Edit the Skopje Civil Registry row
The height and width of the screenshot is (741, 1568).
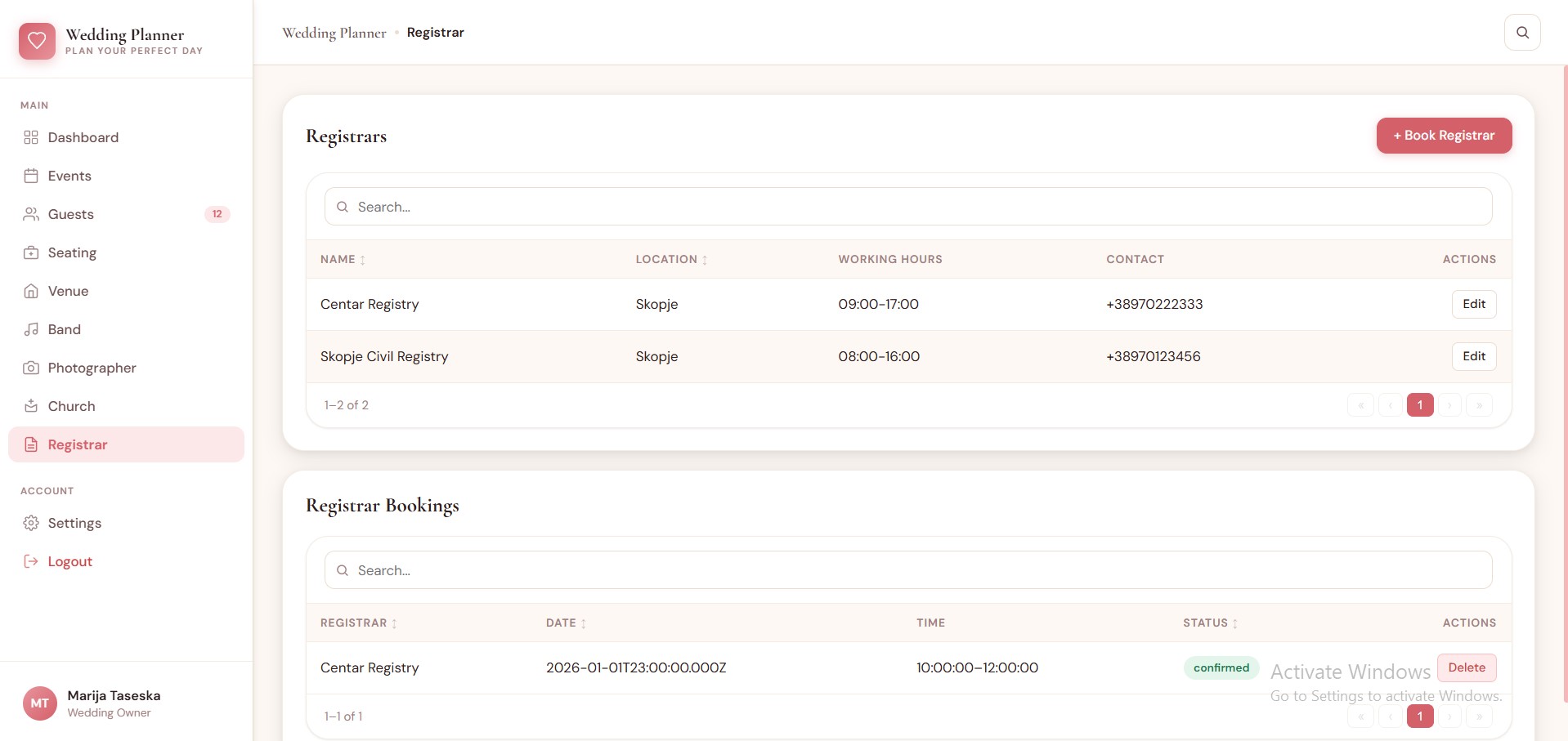click(1473, 356)
